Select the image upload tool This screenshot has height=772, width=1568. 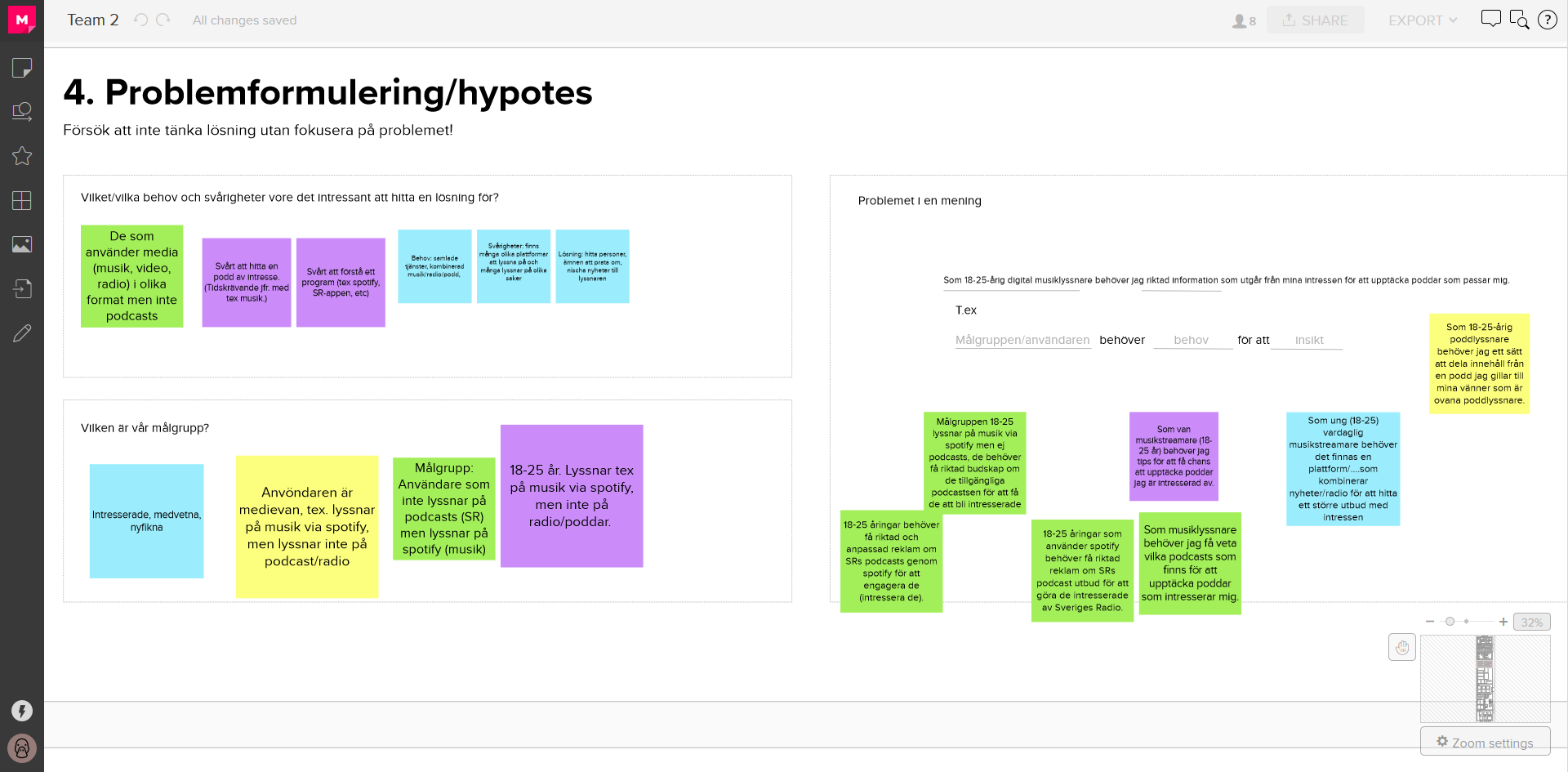(x=22, y=244)
